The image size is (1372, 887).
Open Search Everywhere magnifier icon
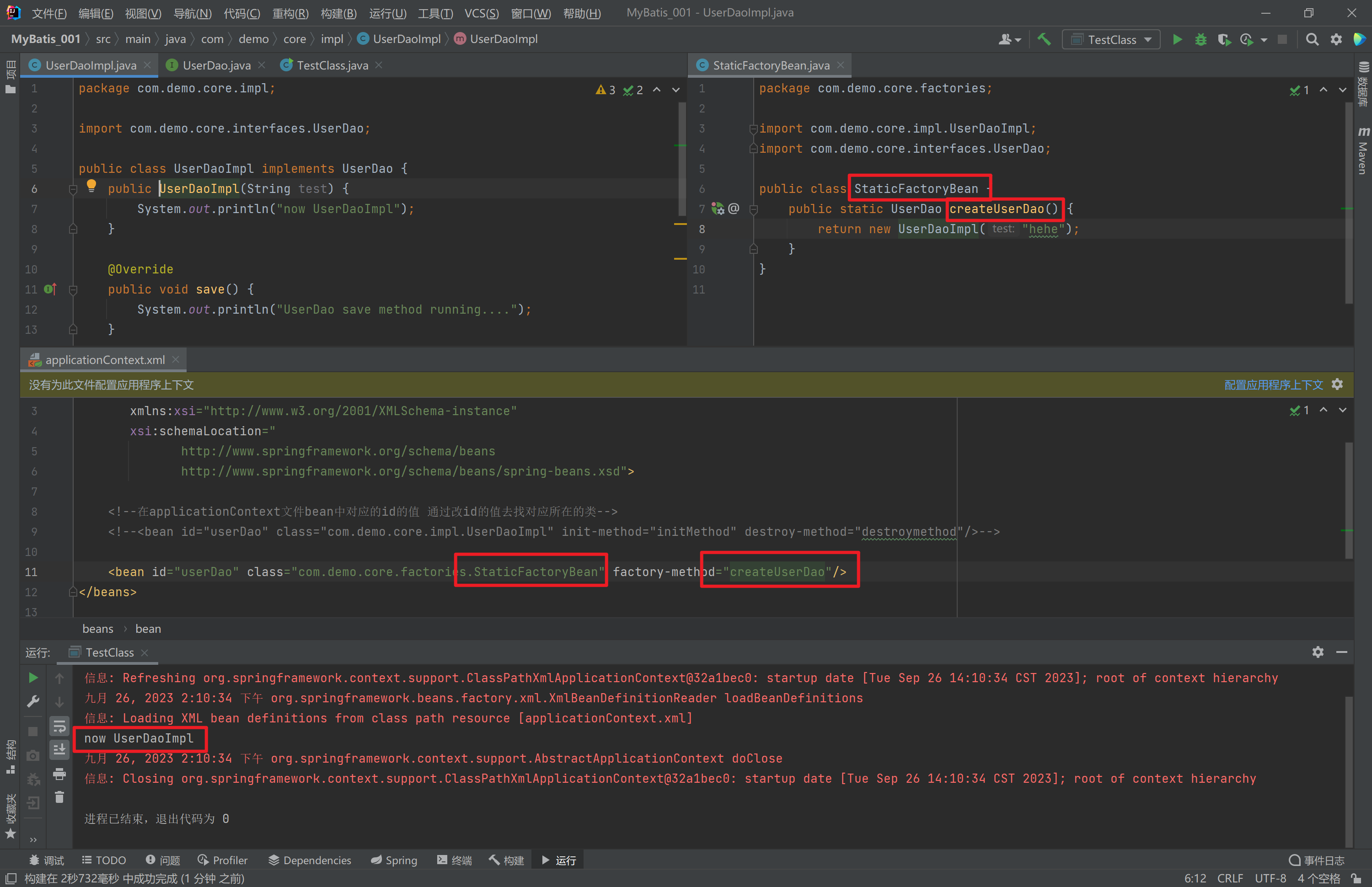[1312, 40]
